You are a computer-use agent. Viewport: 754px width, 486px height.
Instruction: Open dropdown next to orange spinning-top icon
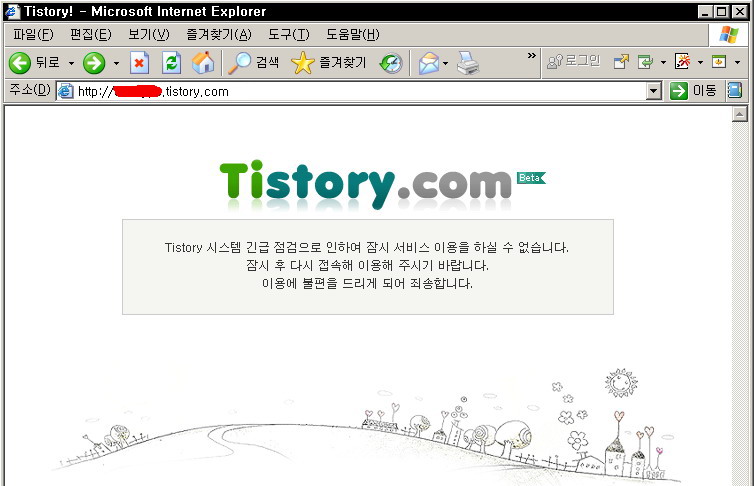[737, 62]
